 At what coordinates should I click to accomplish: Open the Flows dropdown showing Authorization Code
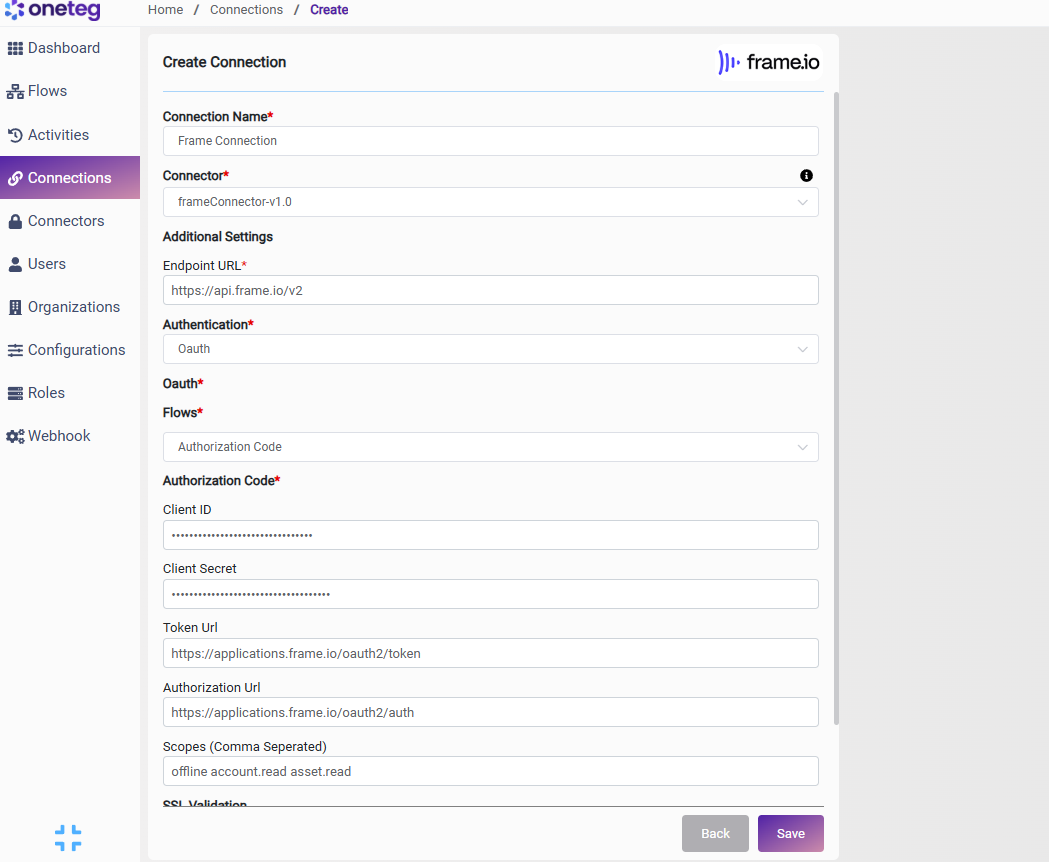click(x=490, y=447)
